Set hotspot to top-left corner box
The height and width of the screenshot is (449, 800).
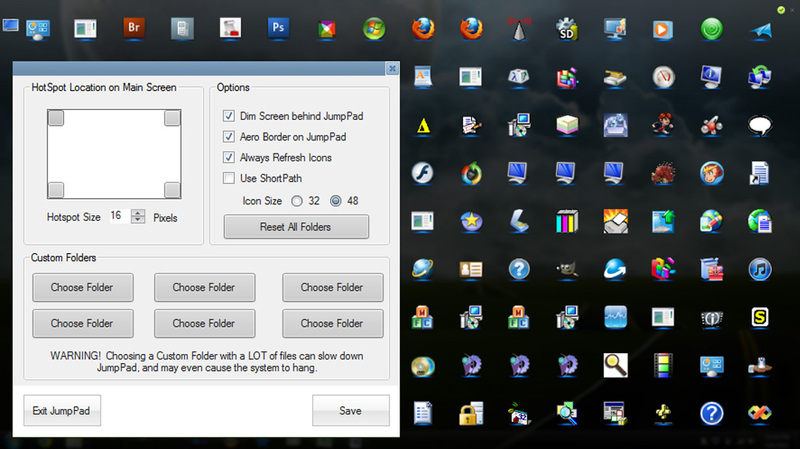[x=56, y=118]
